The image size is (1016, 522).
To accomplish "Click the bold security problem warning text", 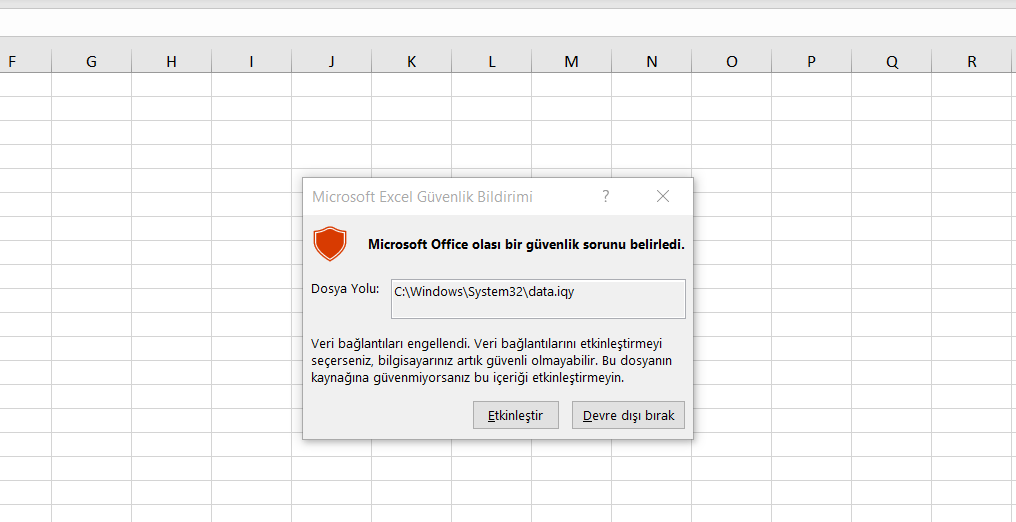I will coord(526,245).
